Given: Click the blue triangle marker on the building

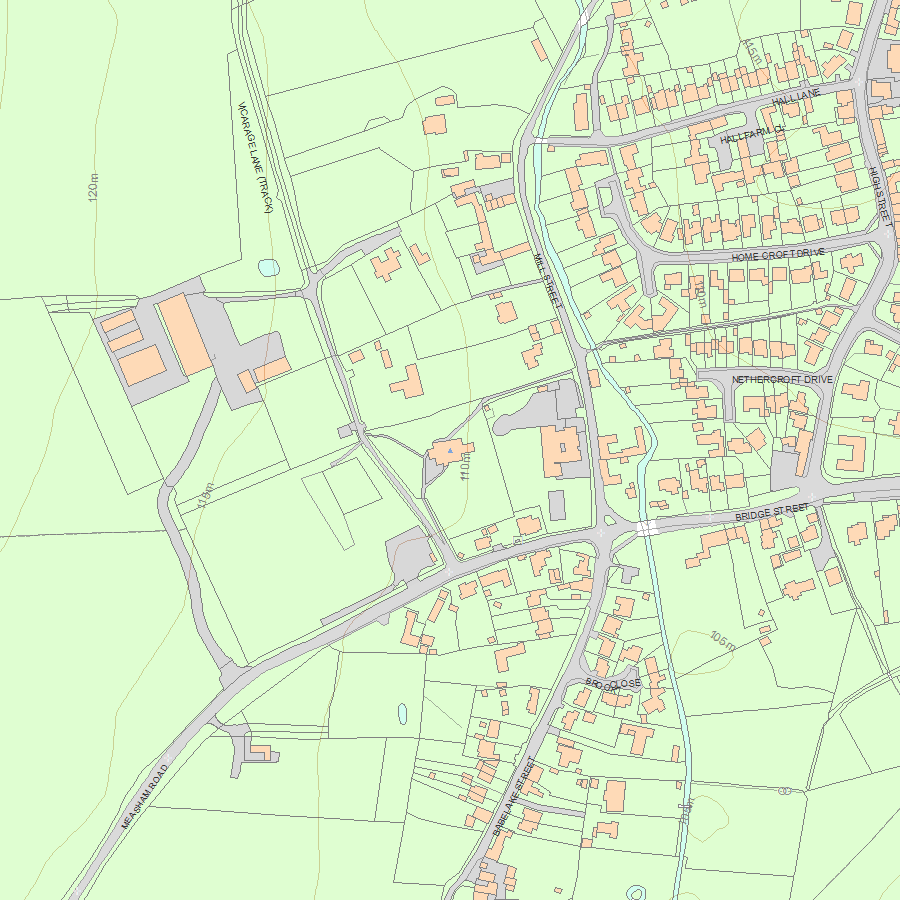Looking at the screenshot, I should click(451, 451).
